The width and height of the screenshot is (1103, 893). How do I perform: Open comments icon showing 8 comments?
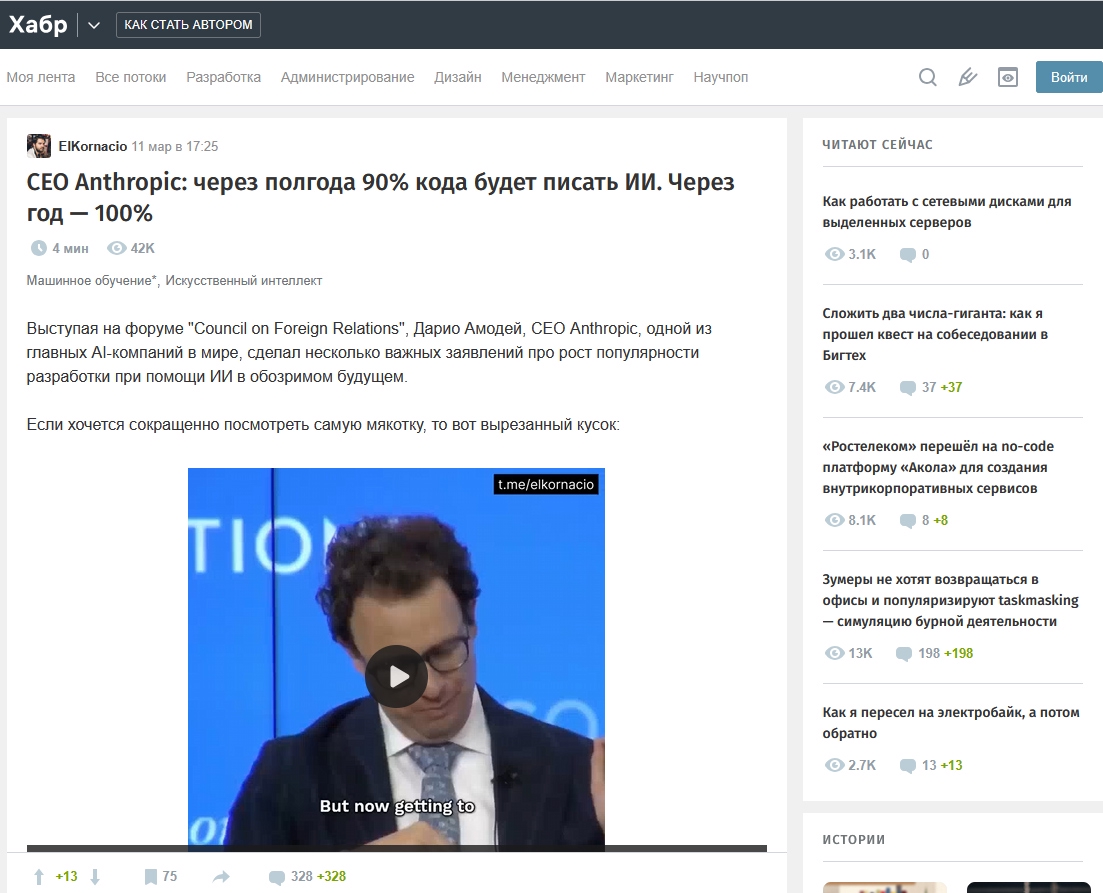(x=908, y=521)
